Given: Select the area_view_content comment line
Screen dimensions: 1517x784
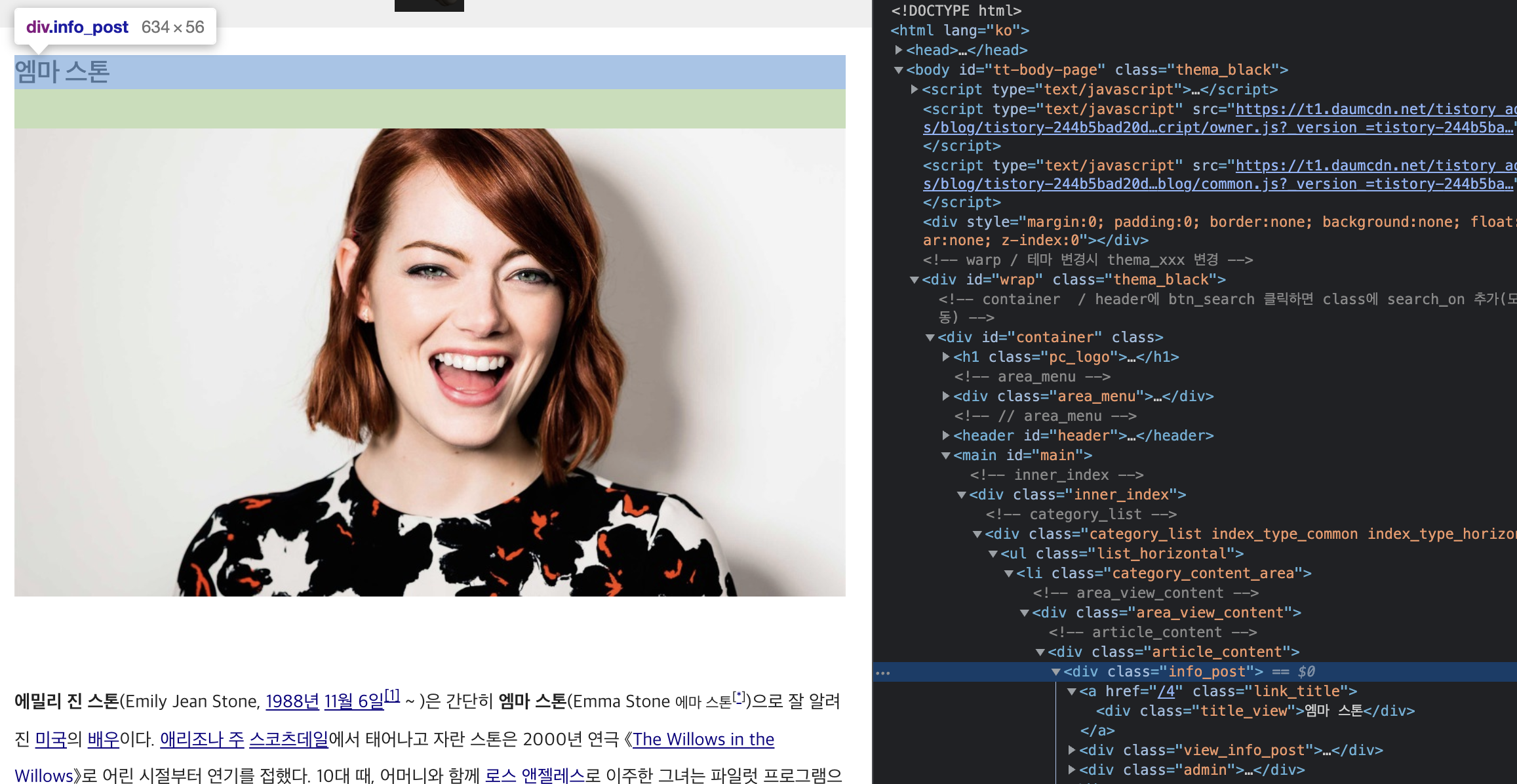Looking at the screenshot, I should tap(1146, 593).
